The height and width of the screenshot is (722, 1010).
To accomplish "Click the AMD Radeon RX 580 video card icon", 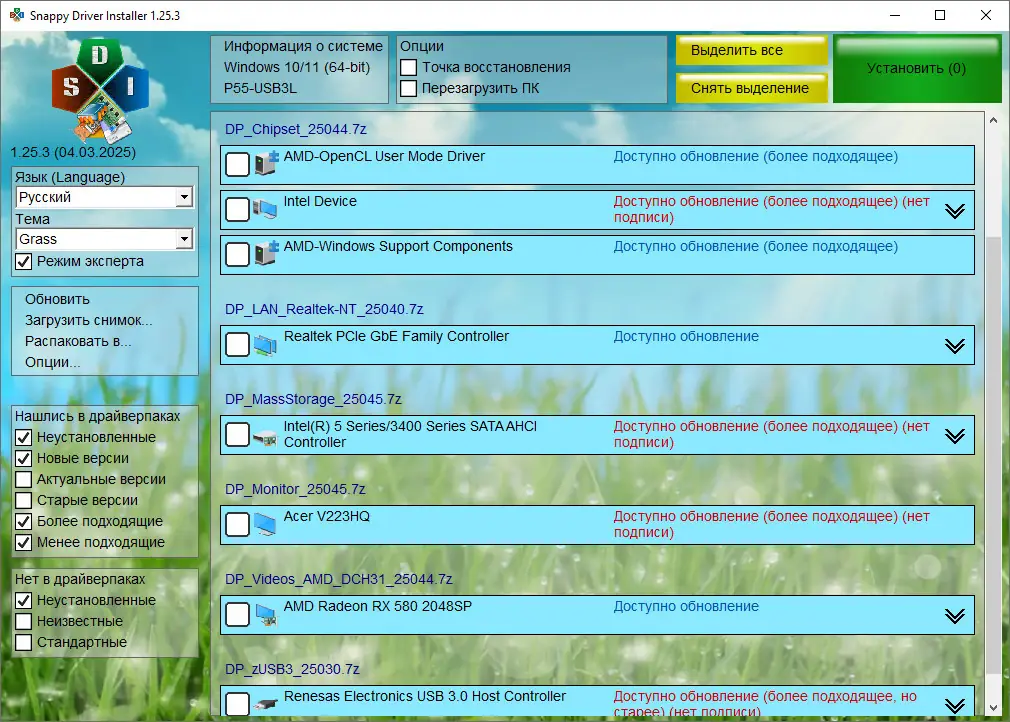I will pos(265,615).
